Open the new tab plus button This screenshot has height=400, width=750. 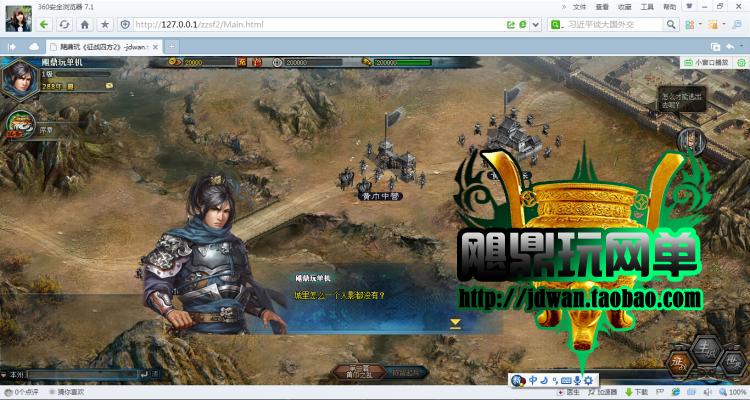pos(171,46)
